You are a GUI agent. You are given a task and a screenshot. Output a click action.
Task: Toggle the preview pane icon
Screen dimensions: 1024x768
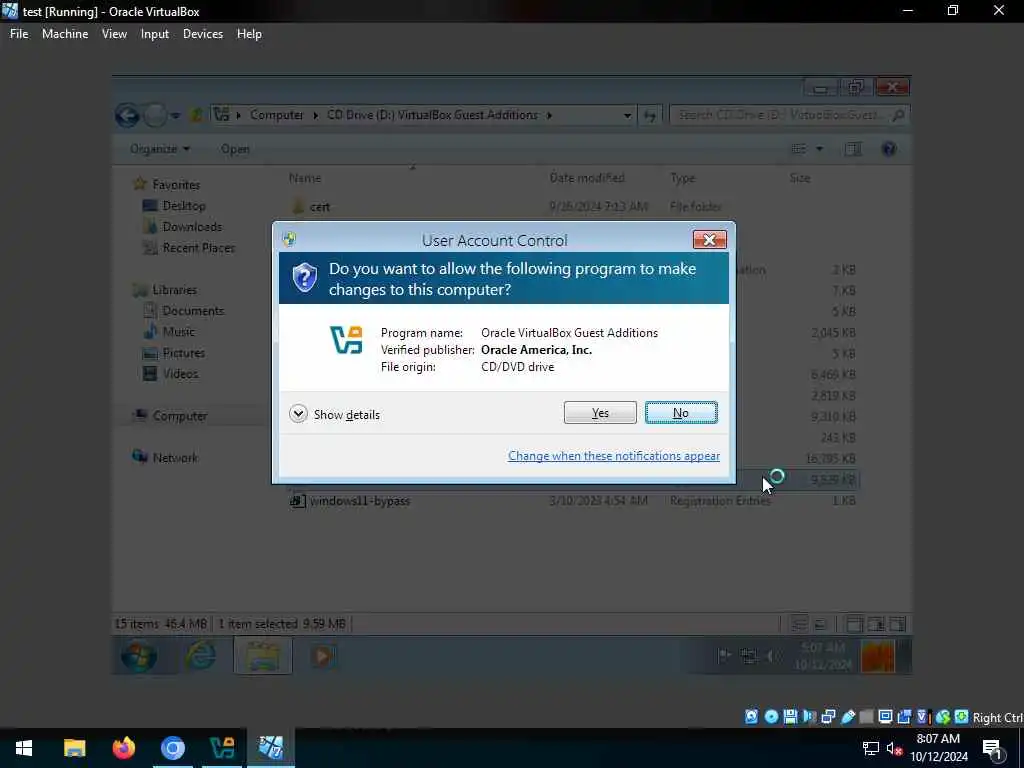852,149
